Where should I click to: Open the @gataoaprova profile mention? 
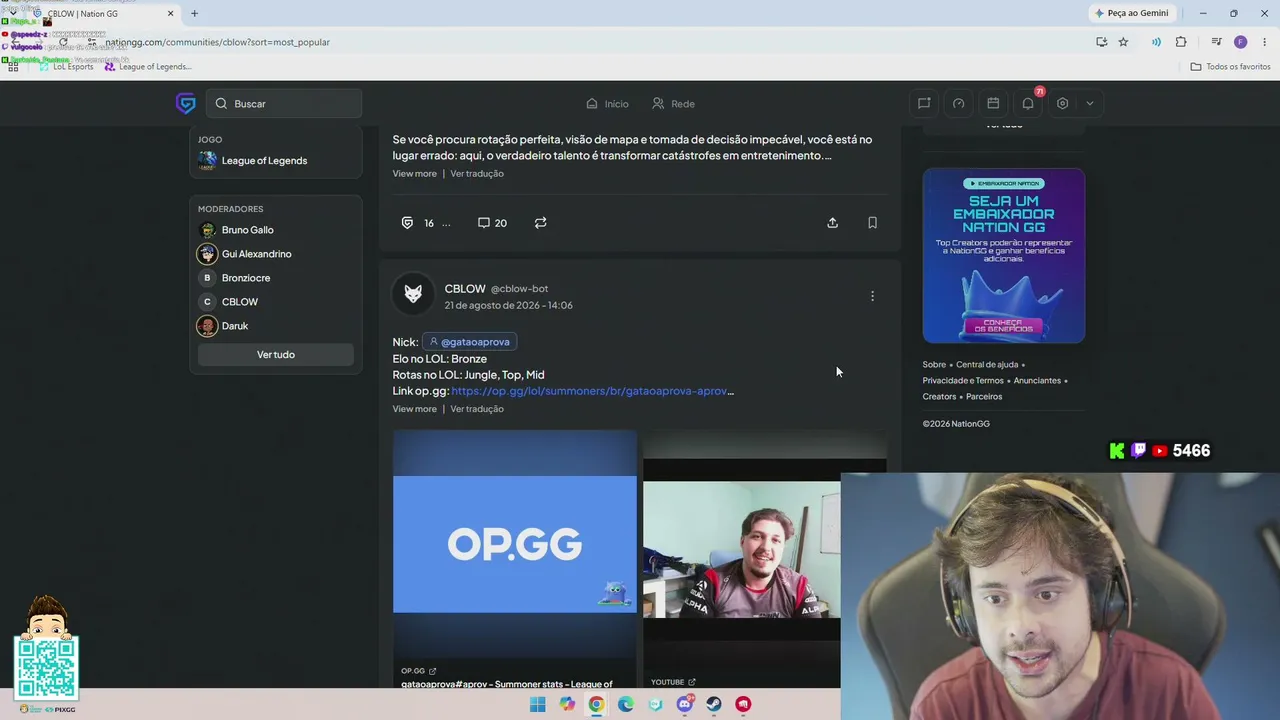click(x=469, y=342)
